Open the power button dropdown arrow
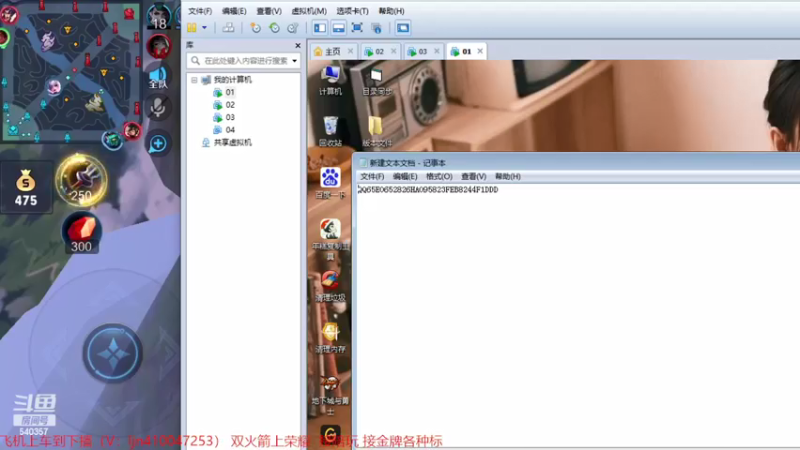 tap(204, 28)
